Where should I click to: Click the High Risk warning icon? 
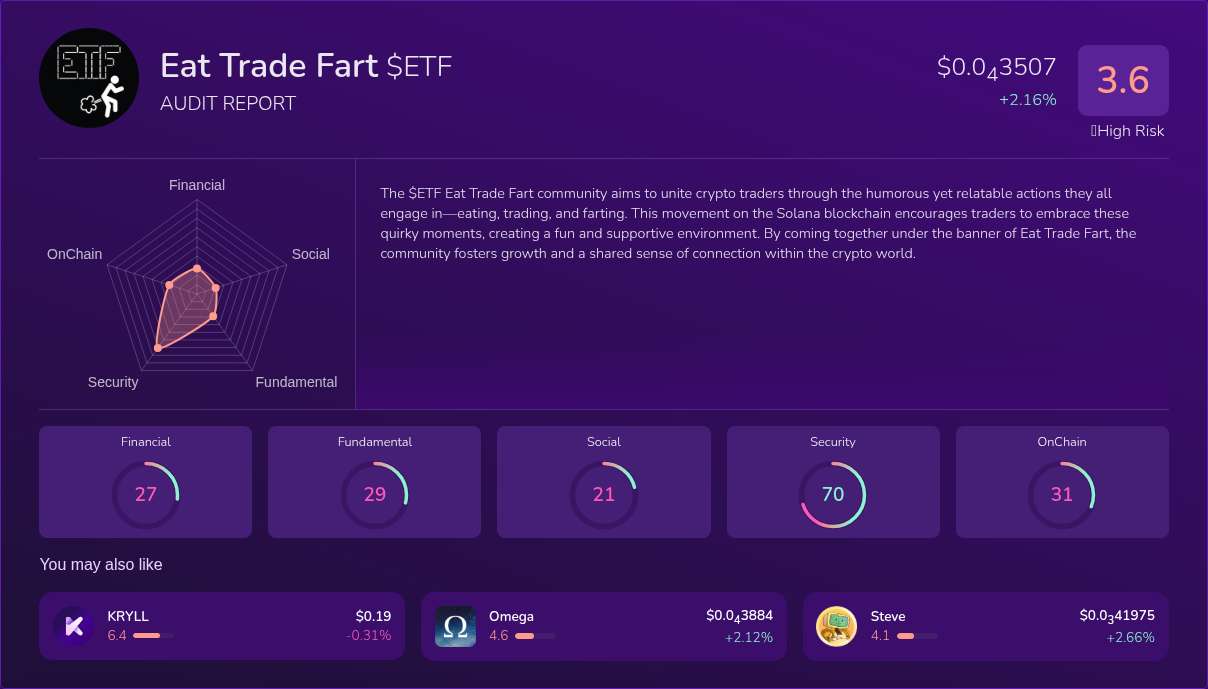point(1092,131)
